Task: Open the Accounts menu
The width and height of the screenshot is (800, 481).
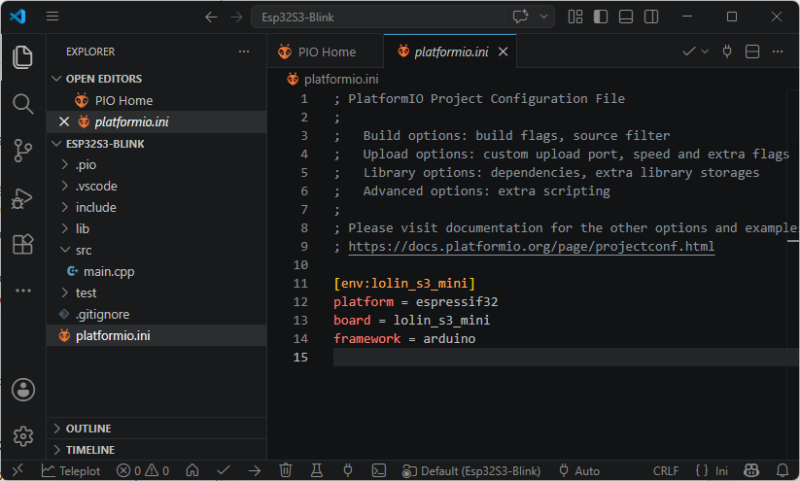Action: click(23, 390)
